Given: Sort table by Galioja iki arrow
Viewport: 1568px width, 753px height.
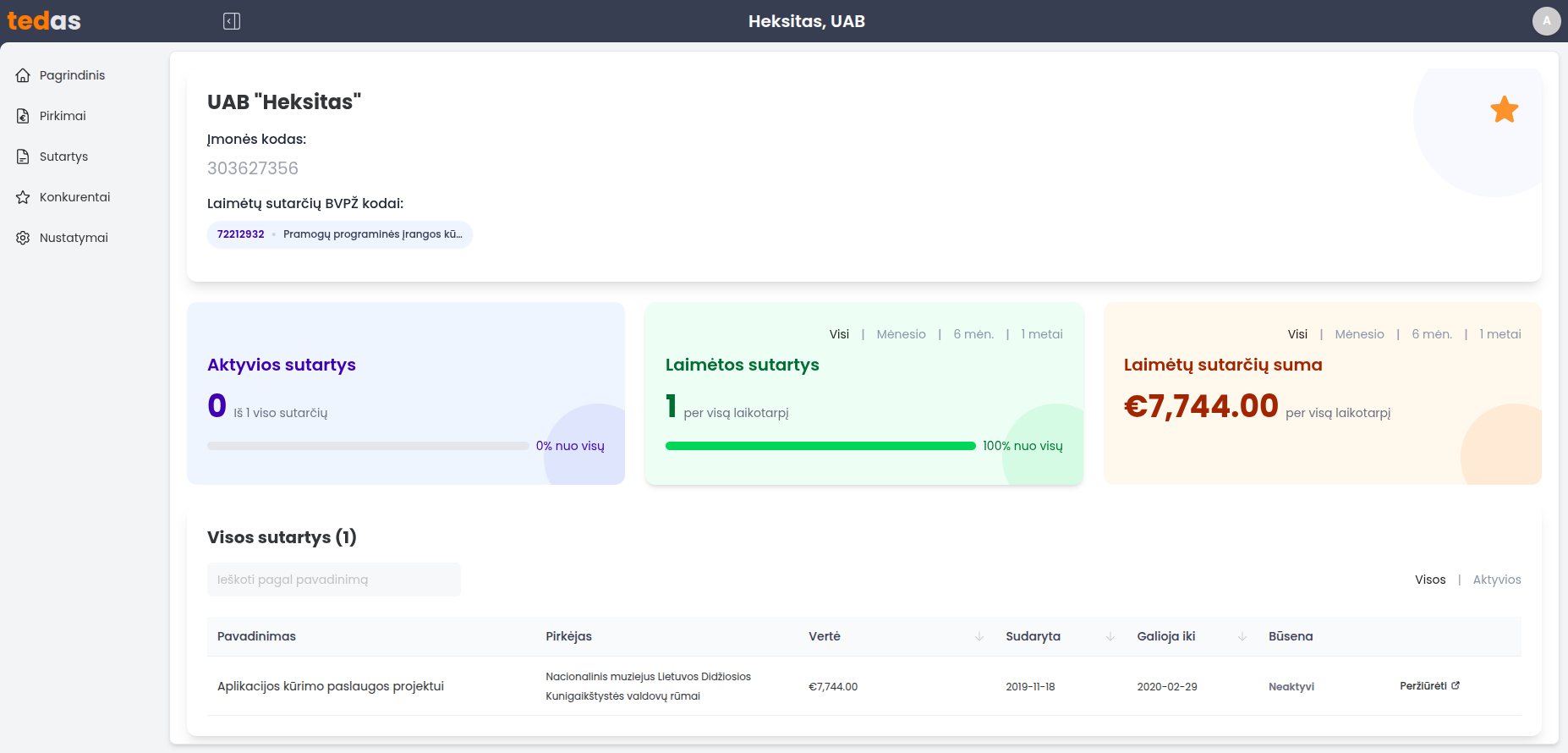Looking at the screenshot, I should pyautogui.click(x=1242, y=636).
